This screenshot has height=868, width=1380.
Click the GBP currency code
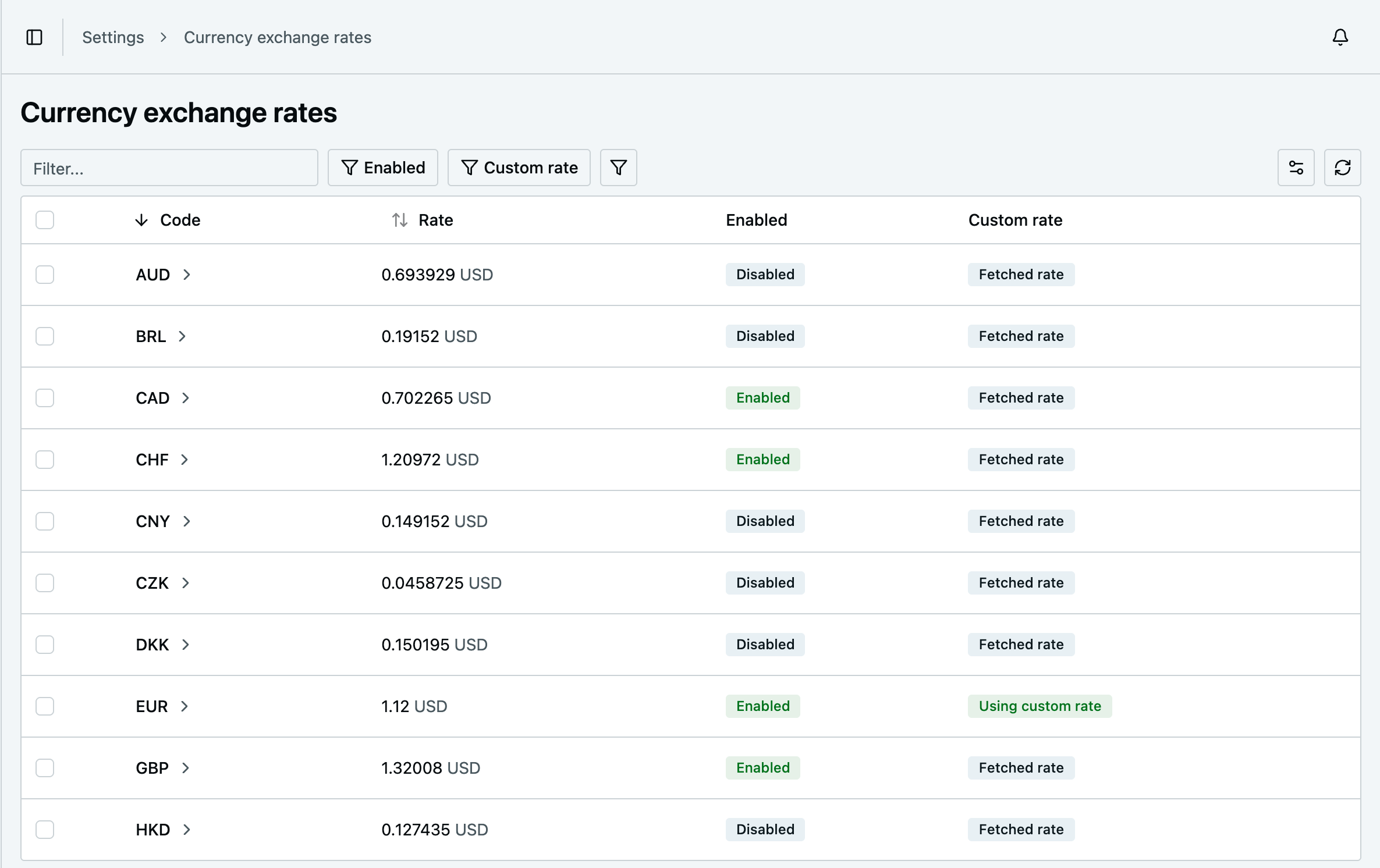tap(152, 768)
